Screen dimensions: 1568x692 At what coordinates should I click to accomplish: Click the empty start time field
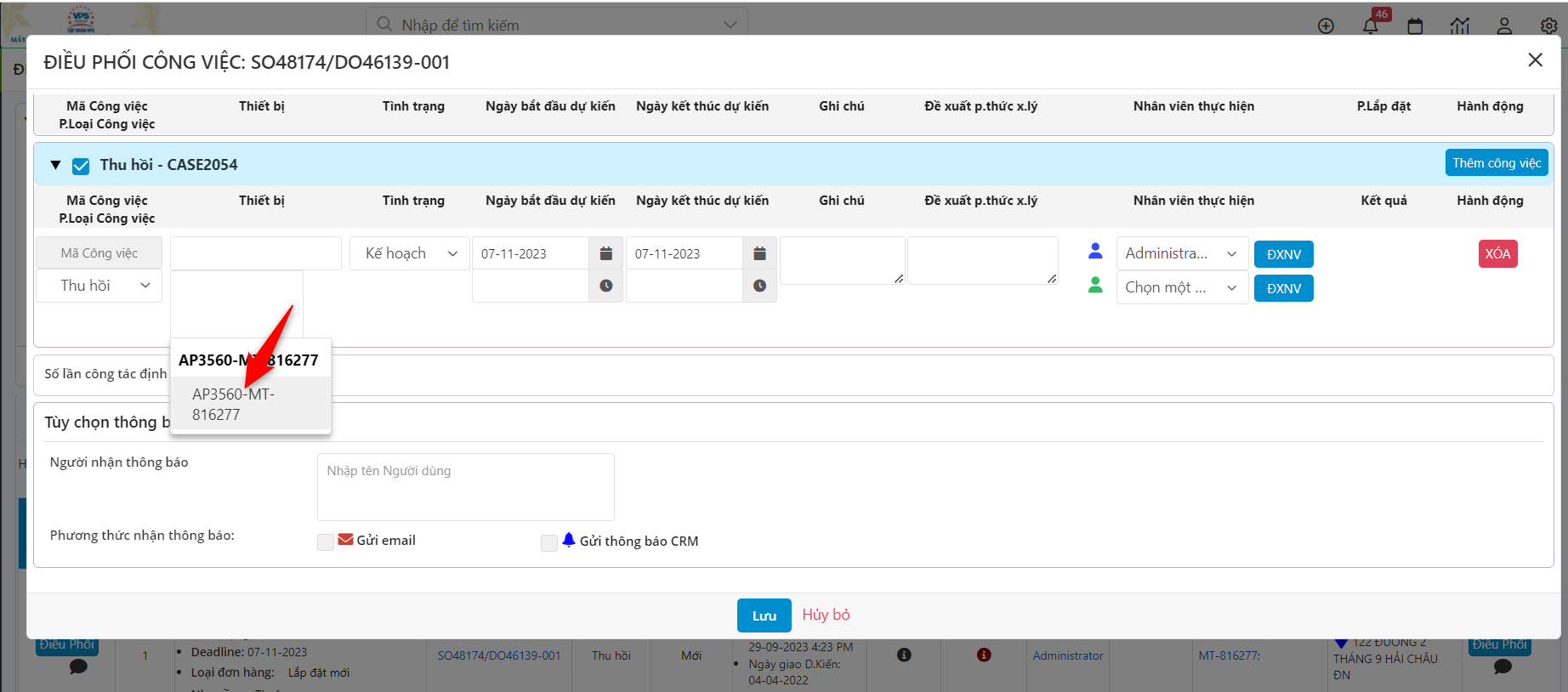(531, 286)
